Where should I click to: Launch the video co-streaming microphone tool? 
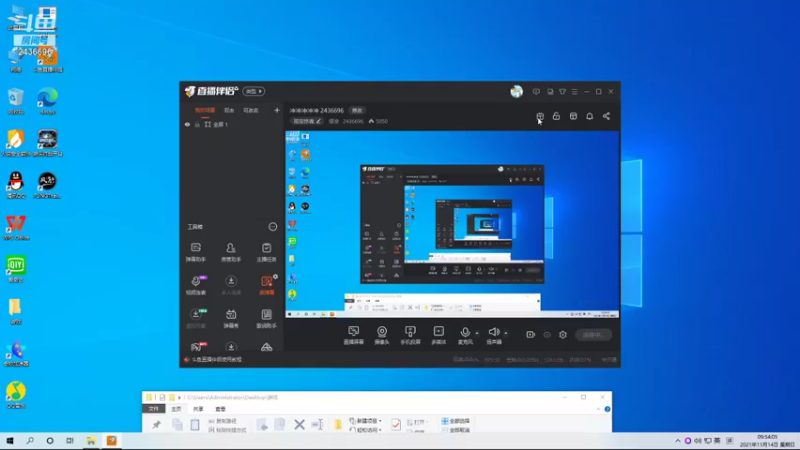point(196,285)
